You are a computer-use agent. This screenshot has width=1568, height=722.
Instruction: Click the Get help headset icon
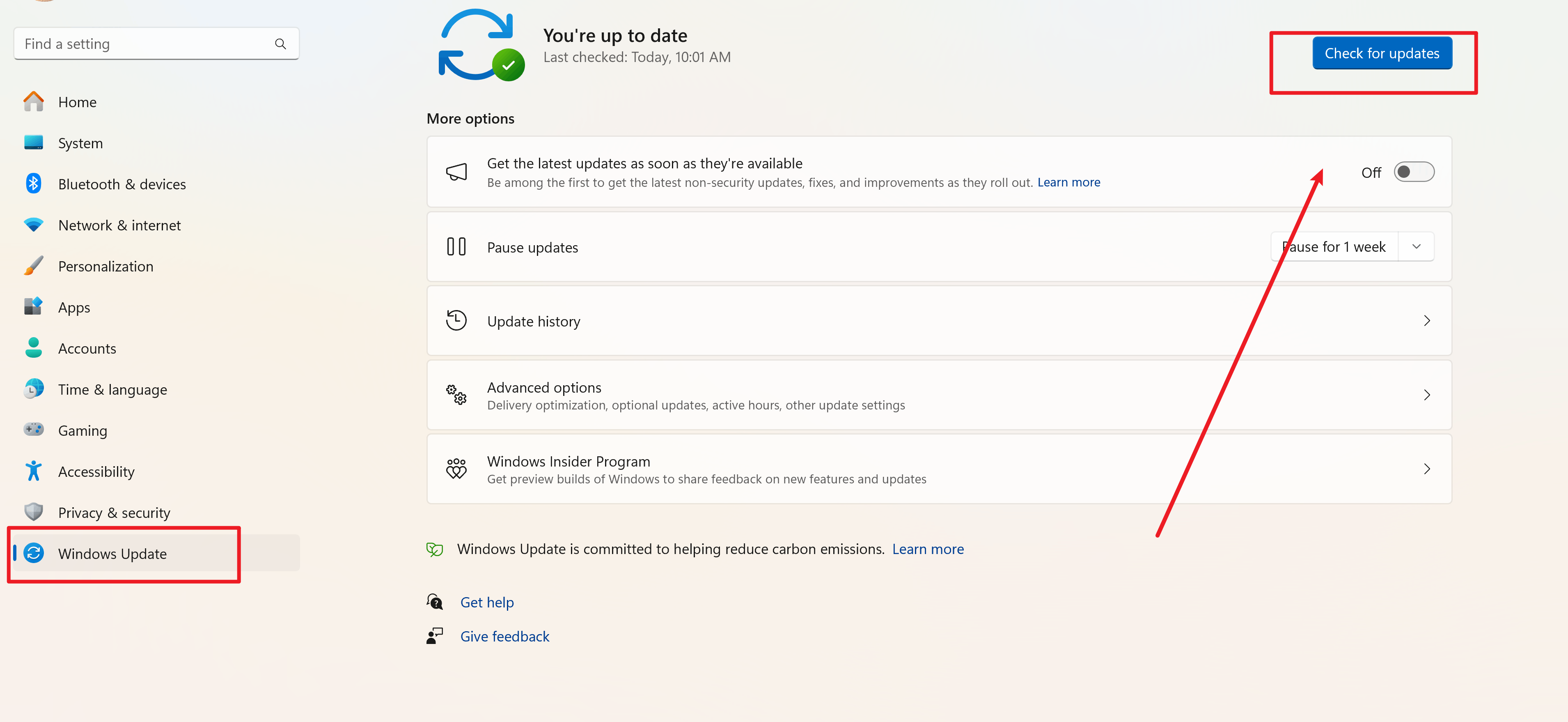coord(435,602)
